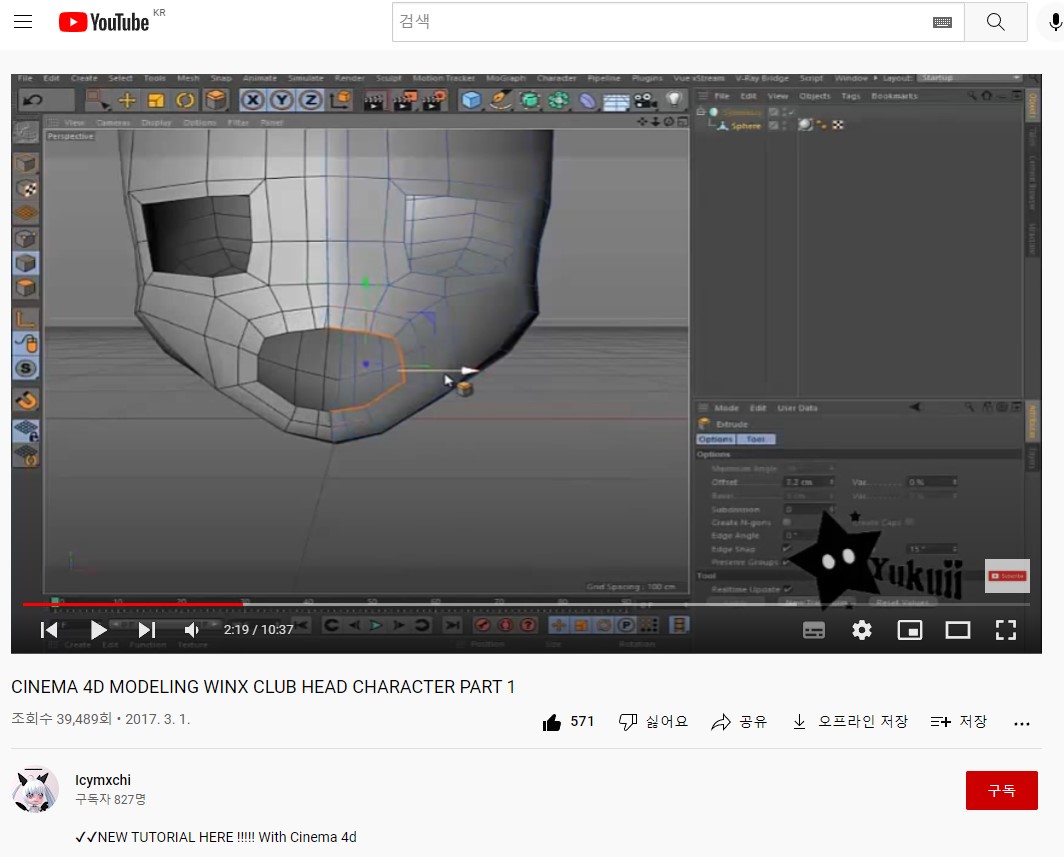Click the magnifier search button

click(995, 22)
